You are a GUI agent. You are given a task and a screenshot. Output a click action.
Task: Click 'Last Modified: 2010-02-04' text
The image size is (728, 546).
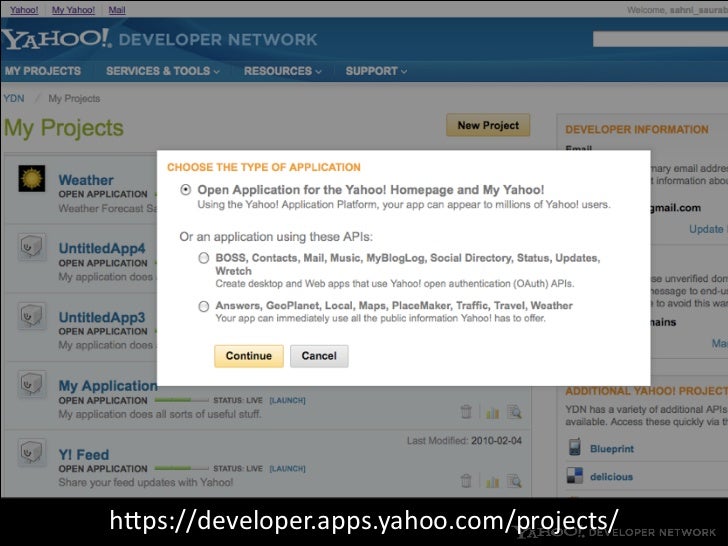[464, 441]
